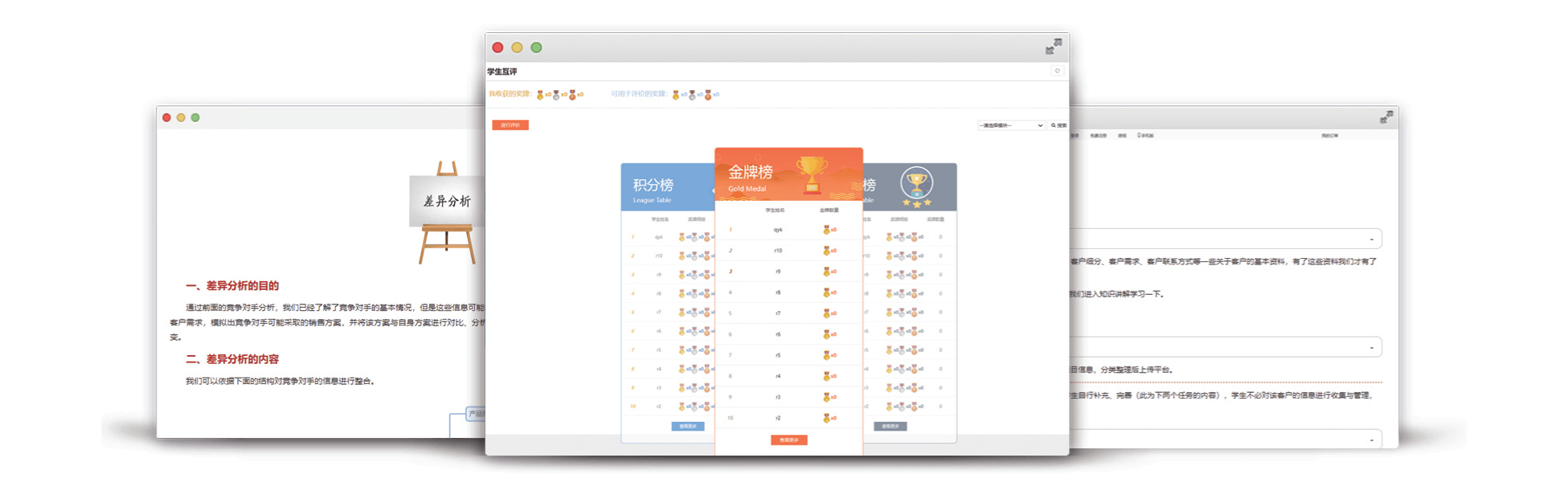Viewport: 1568px width, 503px height.
Task: Collapse the bottom section in right window
Action: tap(1371, 440)
